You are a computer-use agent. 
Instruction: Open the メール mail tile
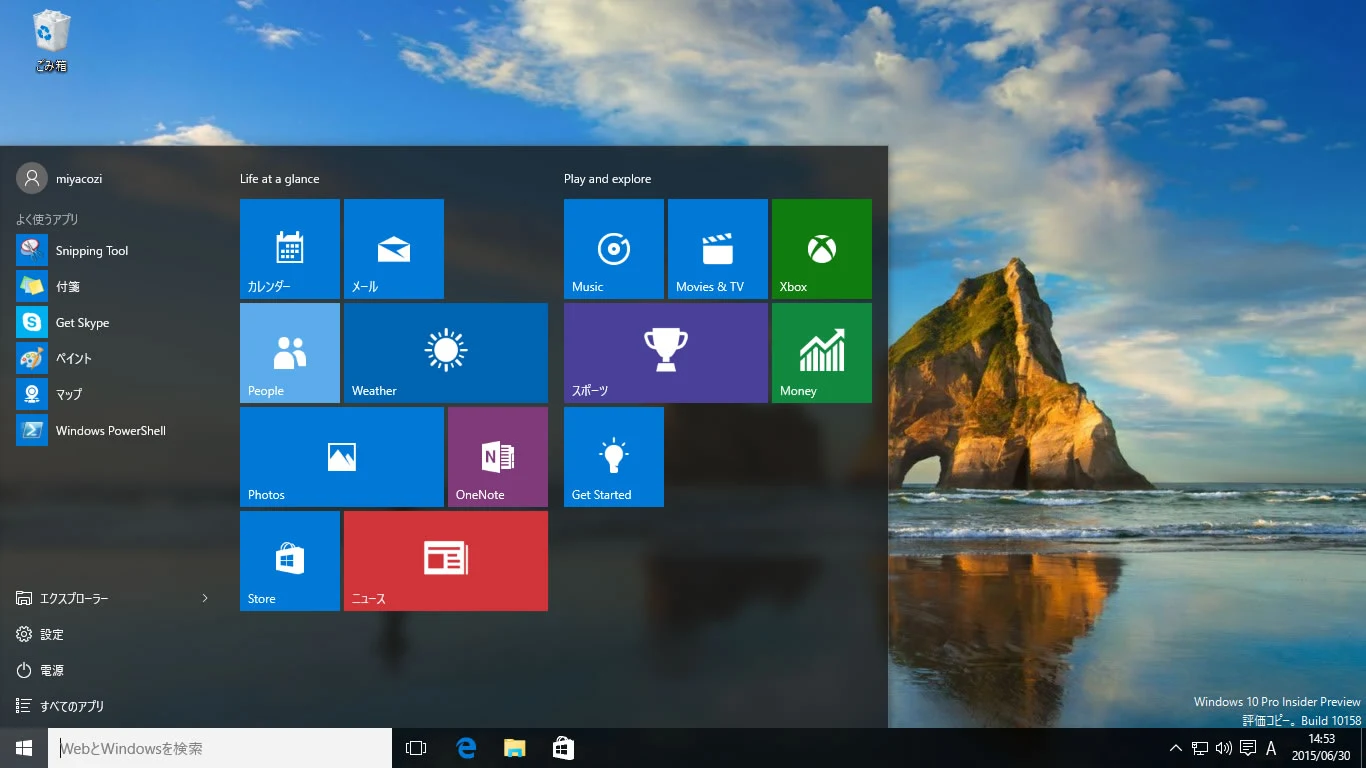point(394,249)
